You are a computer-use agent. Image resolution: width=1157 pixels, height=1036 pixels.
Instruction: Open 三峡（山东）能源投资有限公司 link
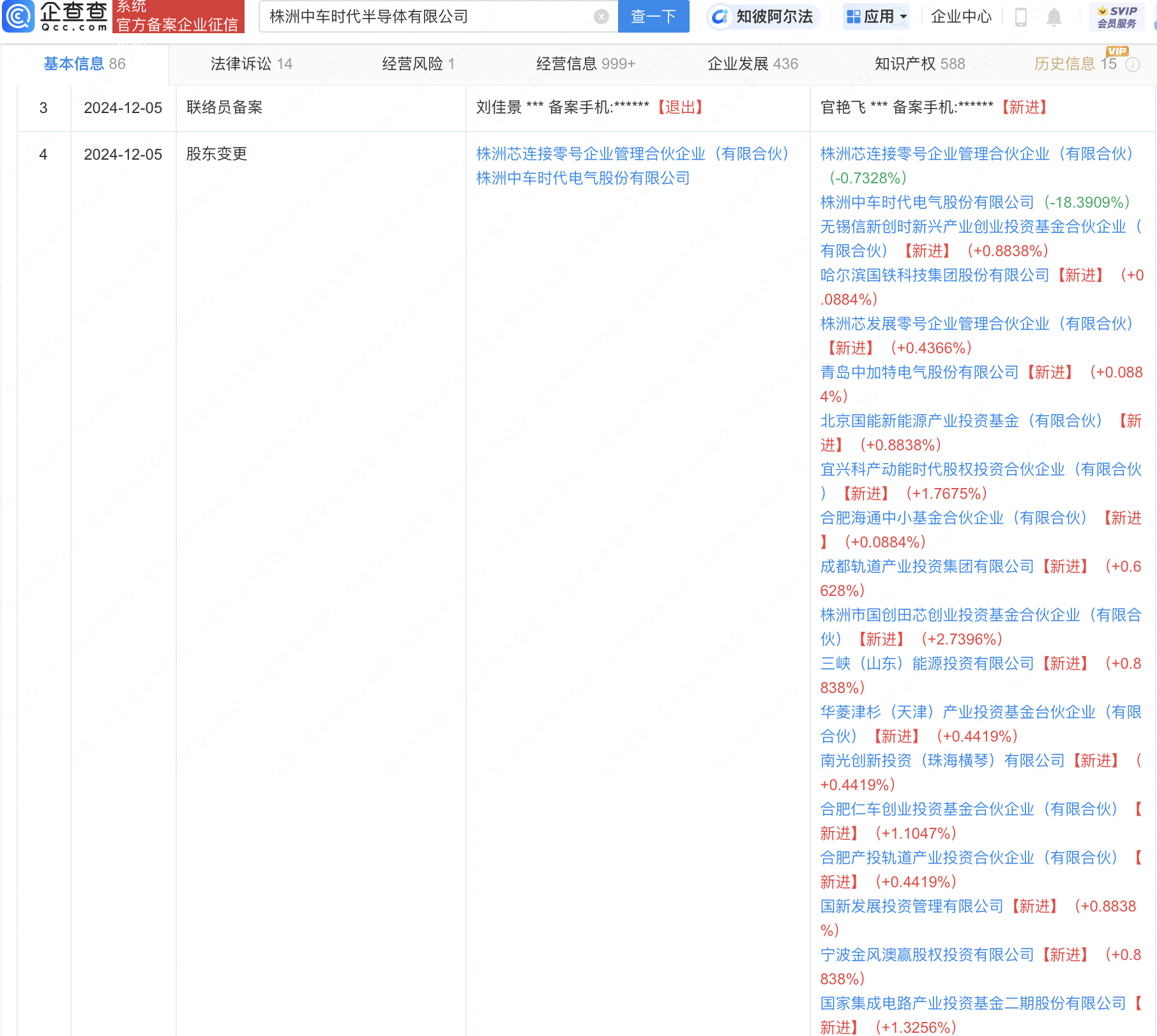(927, 664)
